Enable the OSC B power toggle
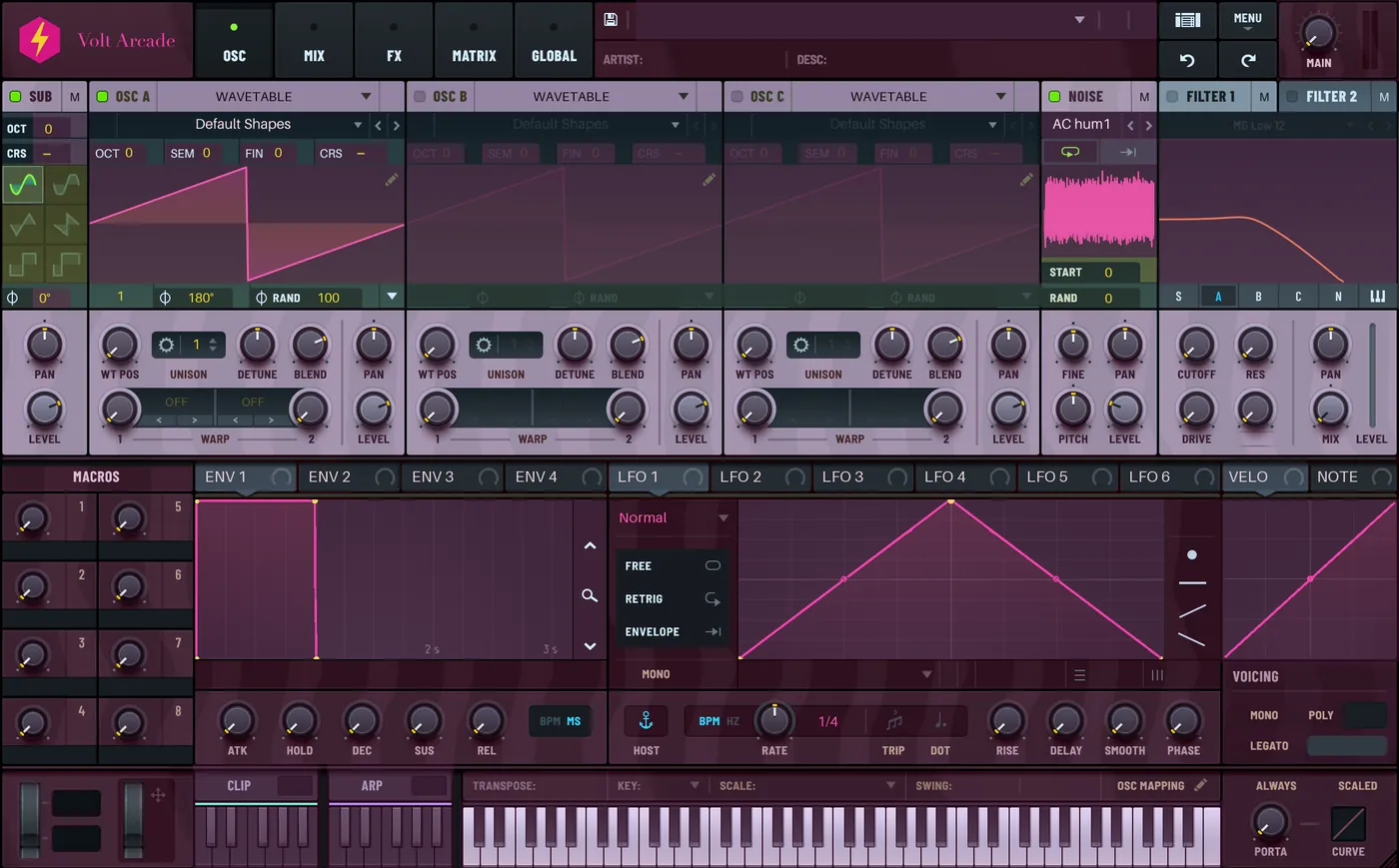 [420, 96]
